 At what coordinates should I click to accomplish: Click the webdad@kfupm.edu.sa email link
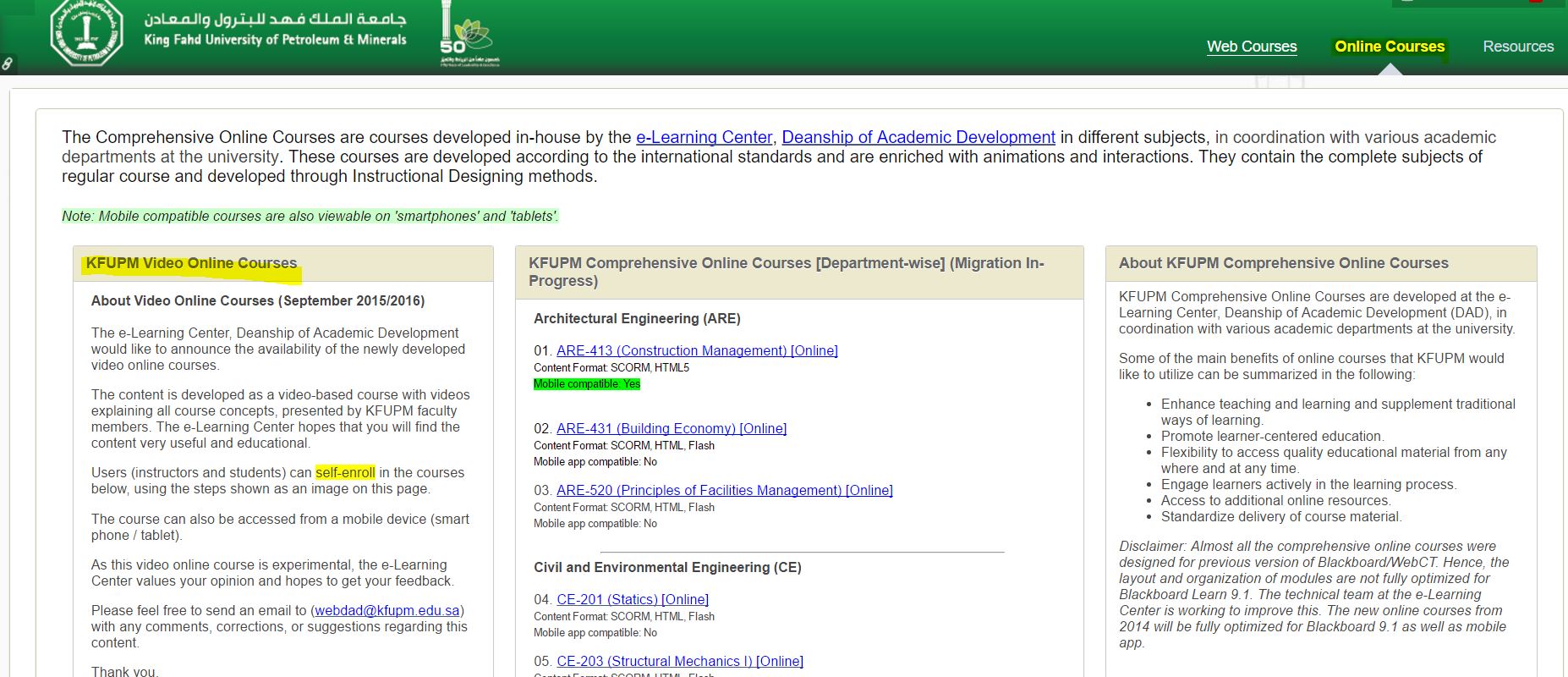[387, 610]
